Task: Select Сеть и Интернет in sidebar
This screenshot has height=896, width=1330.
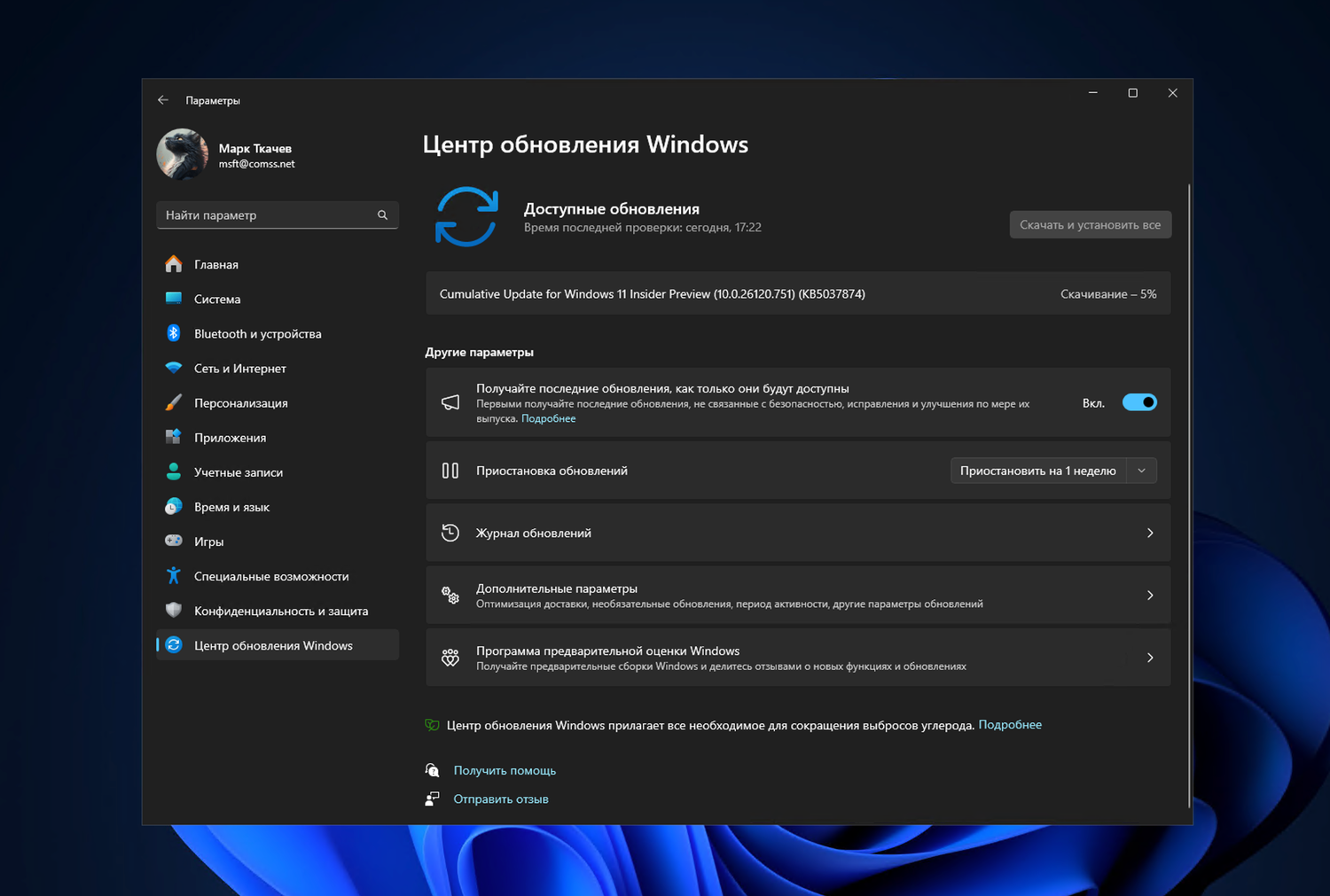Action: (278, 368)
